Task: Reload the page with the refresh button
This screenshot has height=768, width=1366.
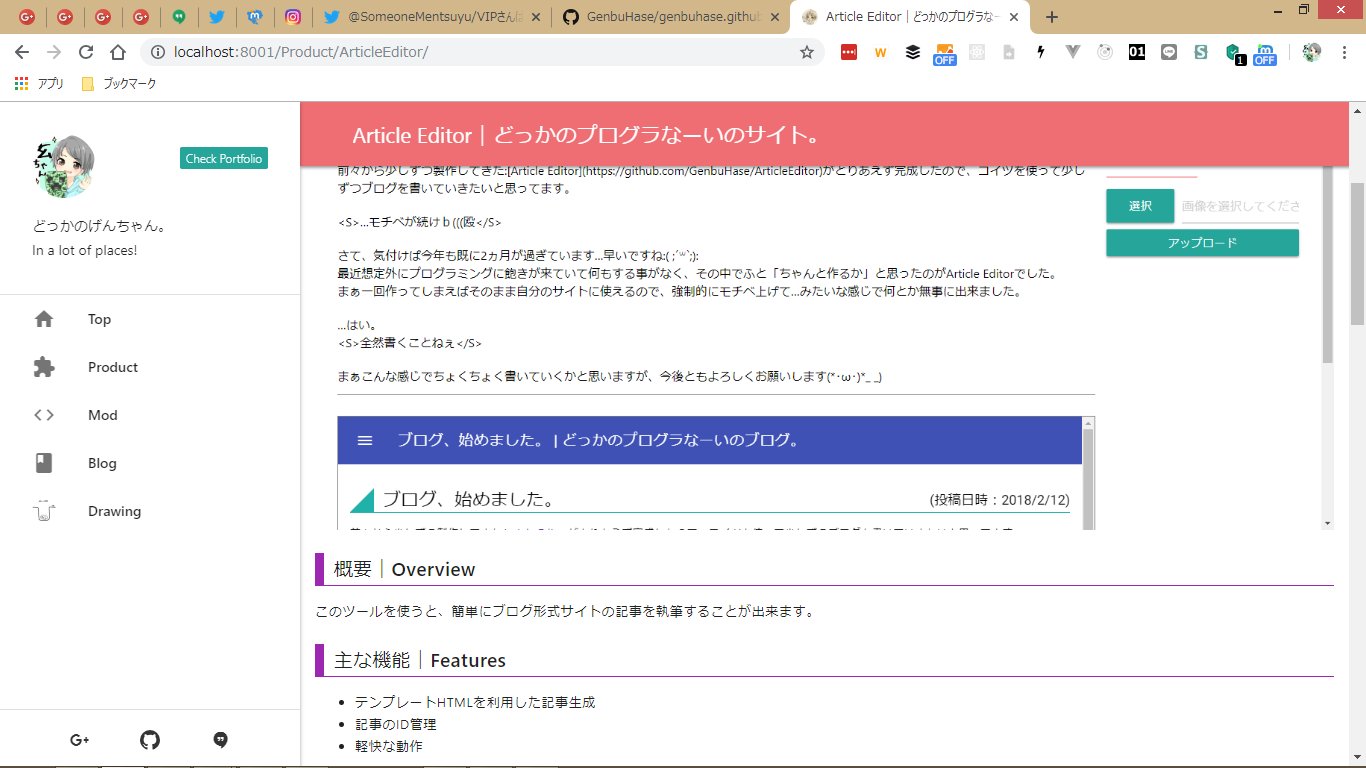Action: click(86, 52)
